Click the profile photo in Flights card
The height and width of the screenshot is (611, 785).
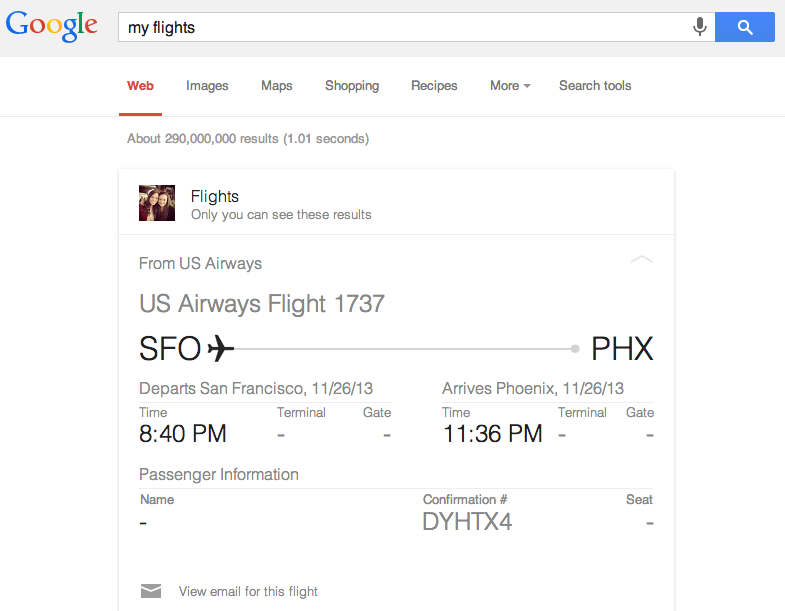(157, 203)
